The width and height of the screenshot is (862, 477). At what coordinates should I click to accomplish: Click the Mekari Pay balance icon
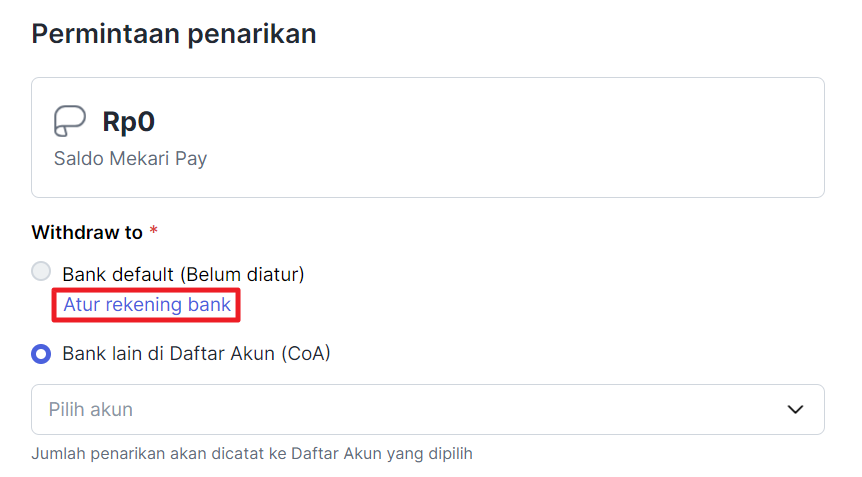[69, 122]
